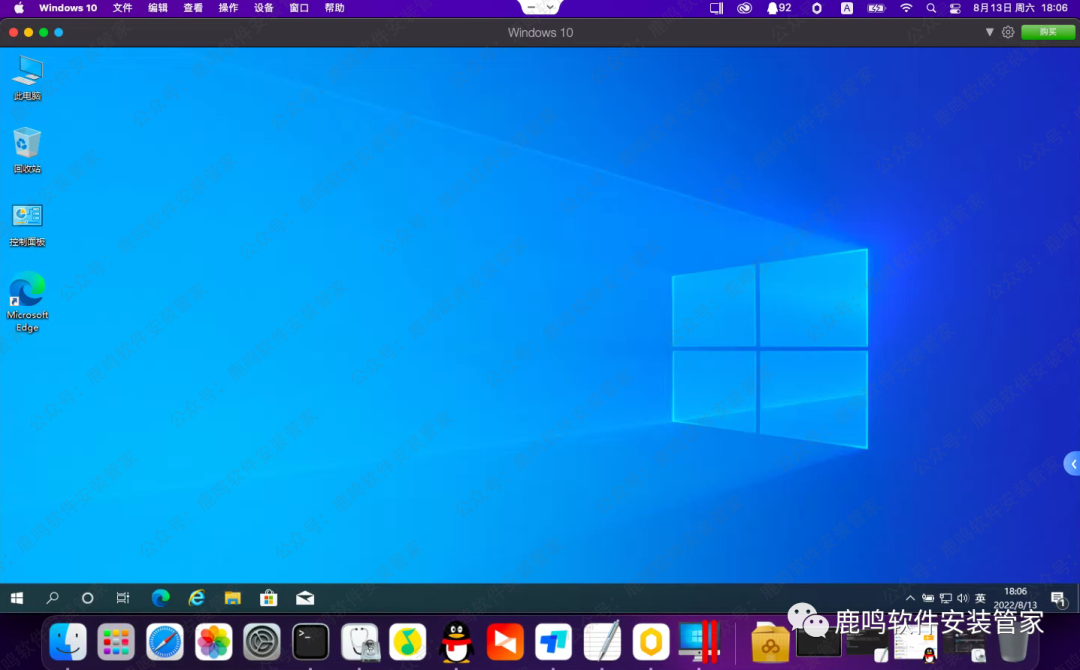Screen dimensions: 1080x670
Task: Open Windows taskbar search
Action: pyautogui.click(x=52, y=598)
